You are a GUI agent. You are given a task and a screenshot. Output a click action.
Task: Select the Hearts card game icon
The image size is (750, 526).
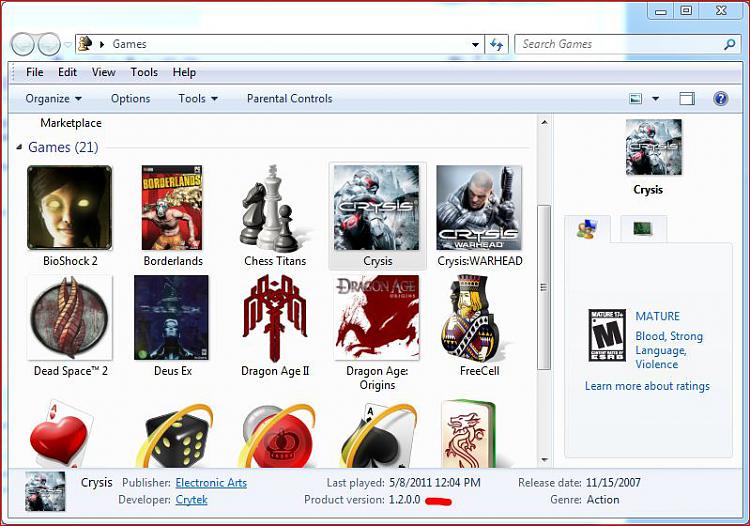click(61, 434)
